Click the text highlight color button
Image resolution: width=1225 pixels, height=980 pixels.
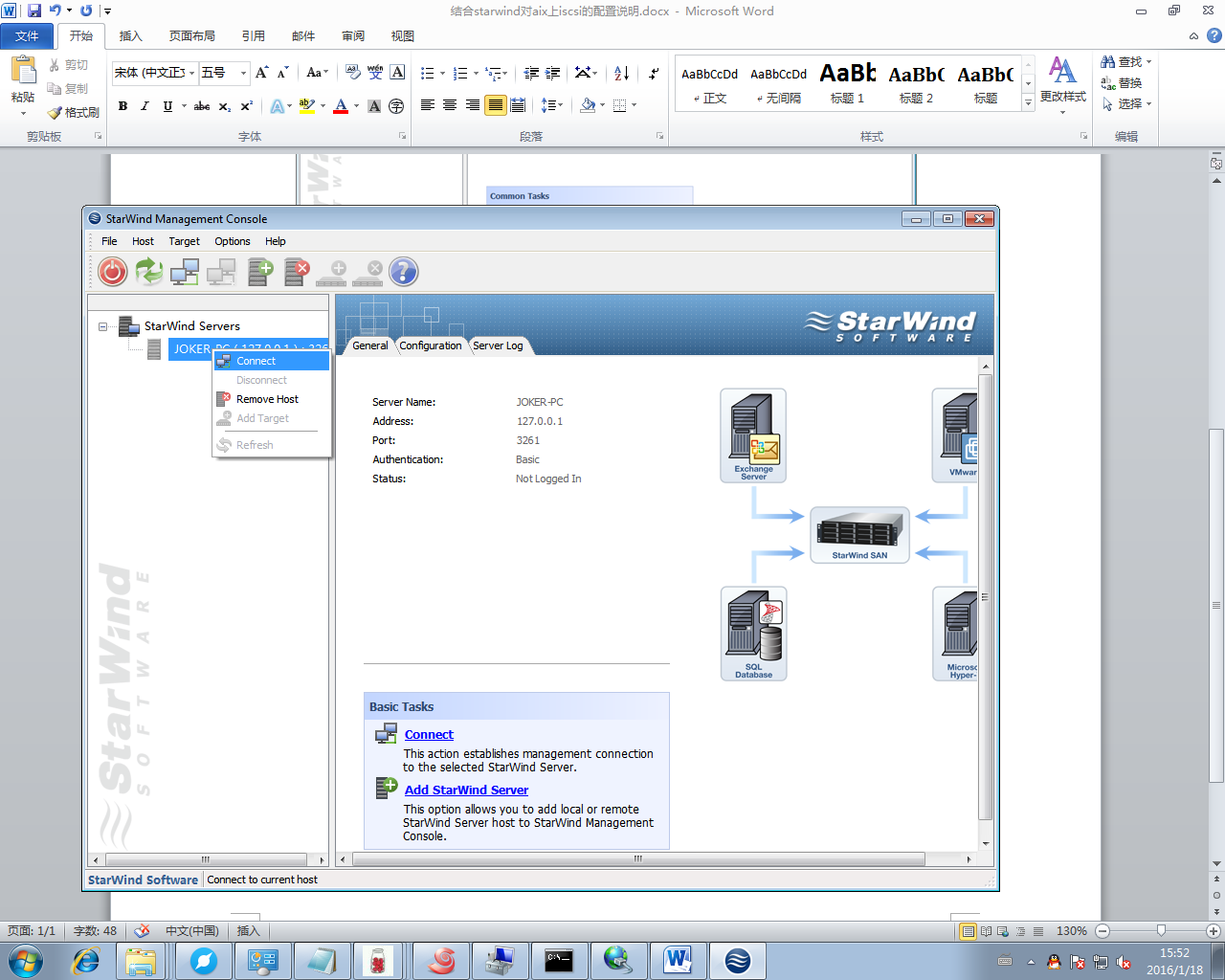point(306,106)
